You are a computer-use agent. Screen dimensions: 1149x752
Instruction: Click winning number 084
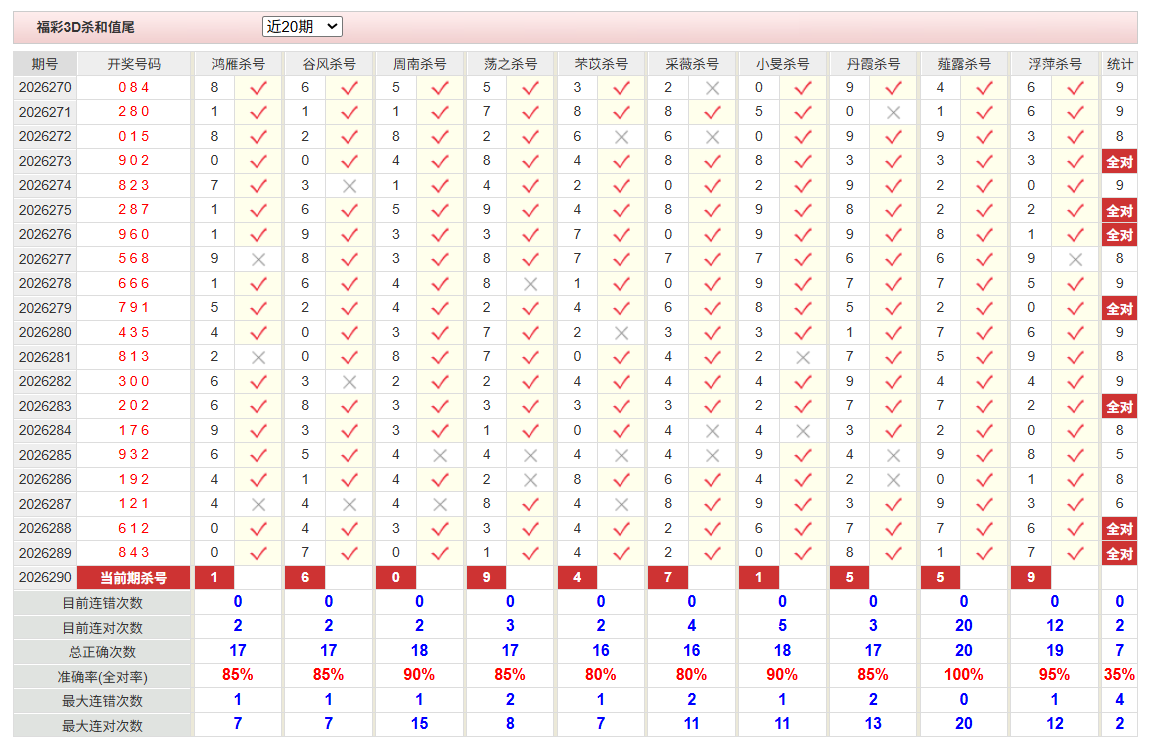point(134,88)
